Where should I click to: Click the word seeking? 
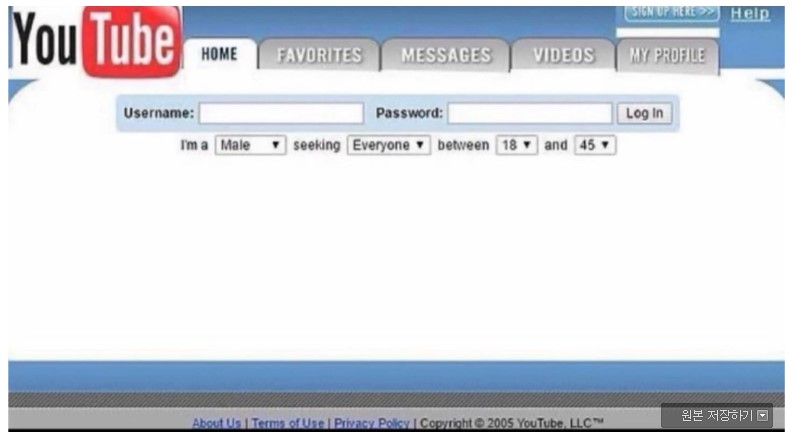[x=317, y=146]
